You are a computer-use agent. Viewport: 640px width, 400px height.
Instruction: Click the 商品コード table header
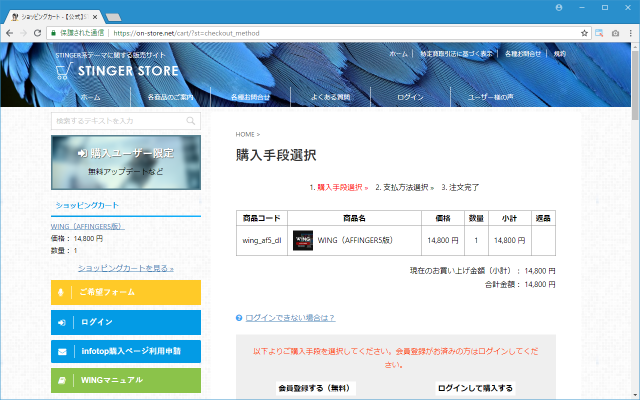coord(262,218)
